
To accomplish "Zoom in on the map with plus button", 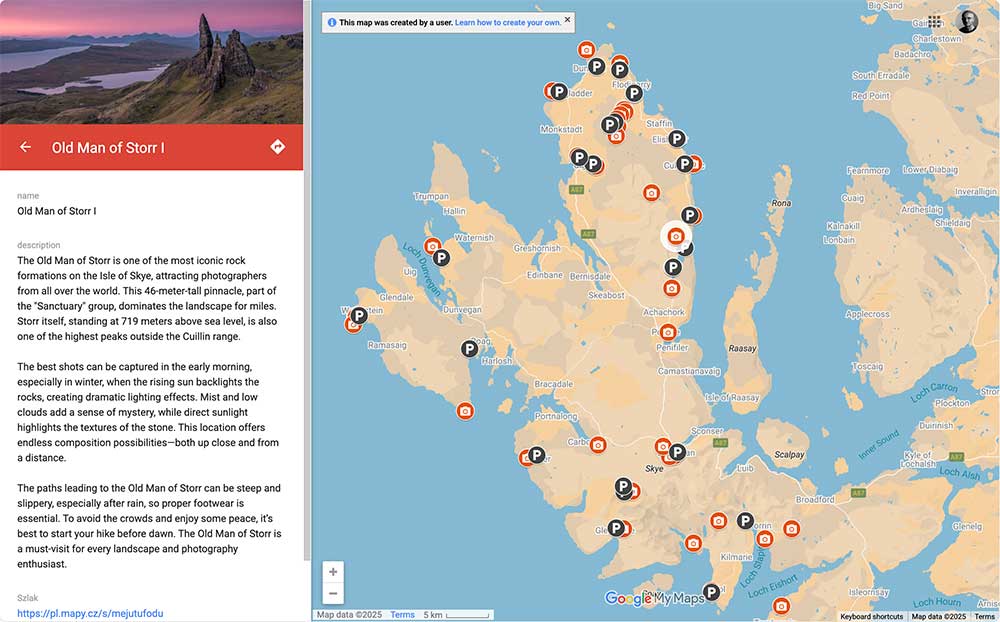I will click(333, 572).
